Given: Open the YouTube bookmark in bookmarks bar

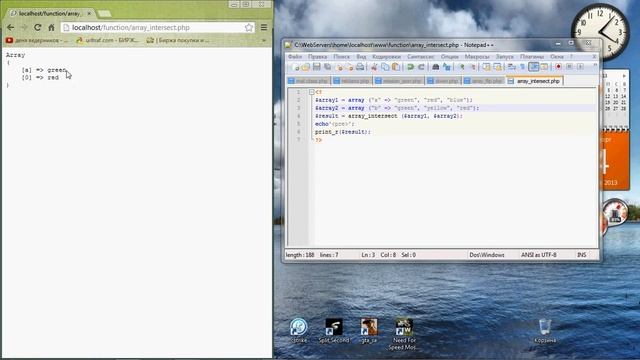Looking at the screenshot, I should [x=37, y=40].
